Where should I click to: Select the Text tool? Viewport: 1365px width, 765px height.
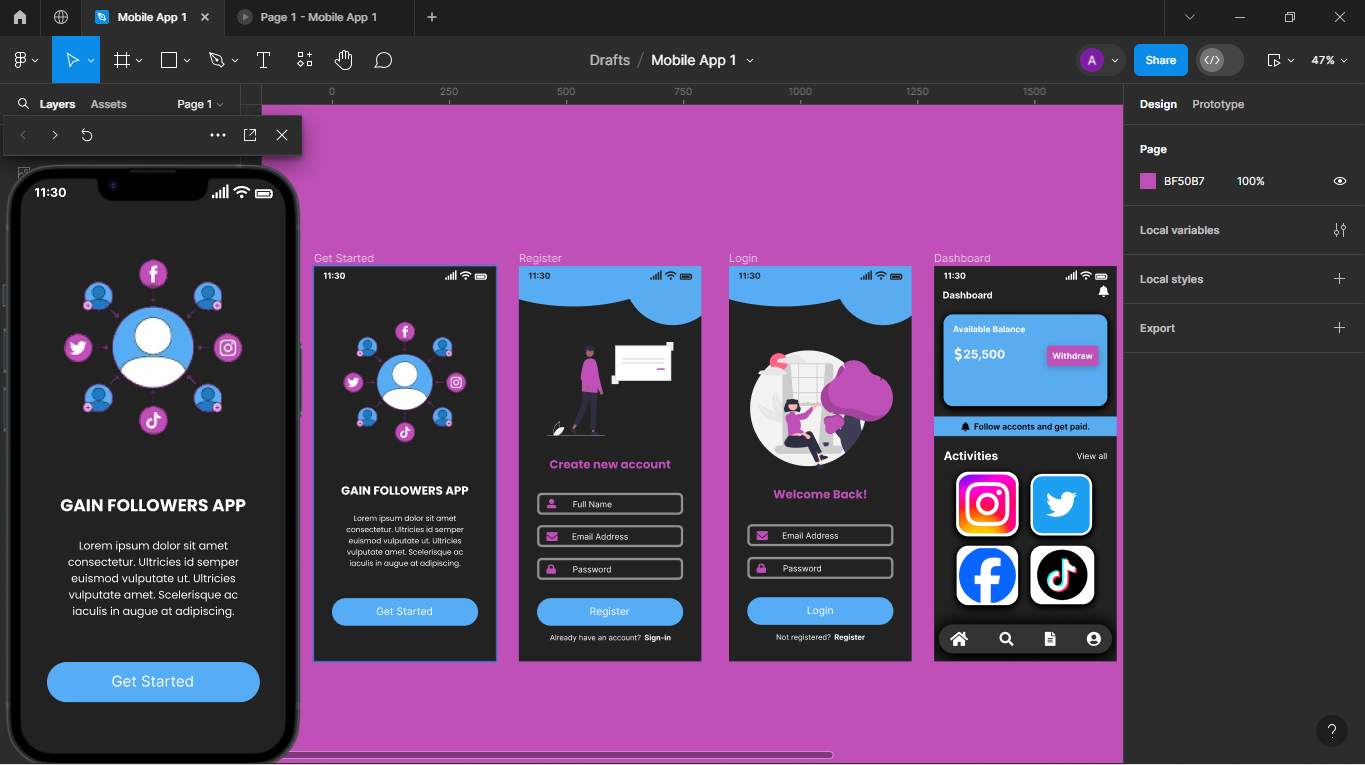263,60
